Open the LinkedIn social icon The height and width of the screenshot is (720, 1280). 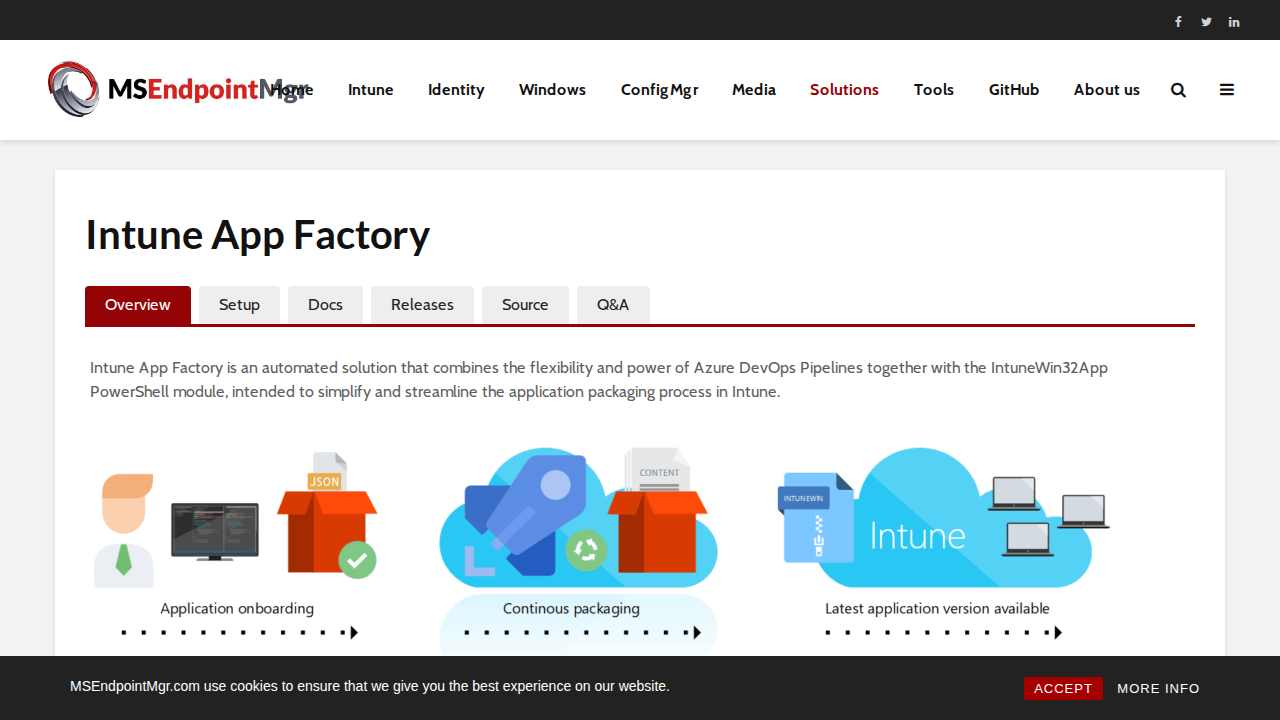coord(1234,22)
